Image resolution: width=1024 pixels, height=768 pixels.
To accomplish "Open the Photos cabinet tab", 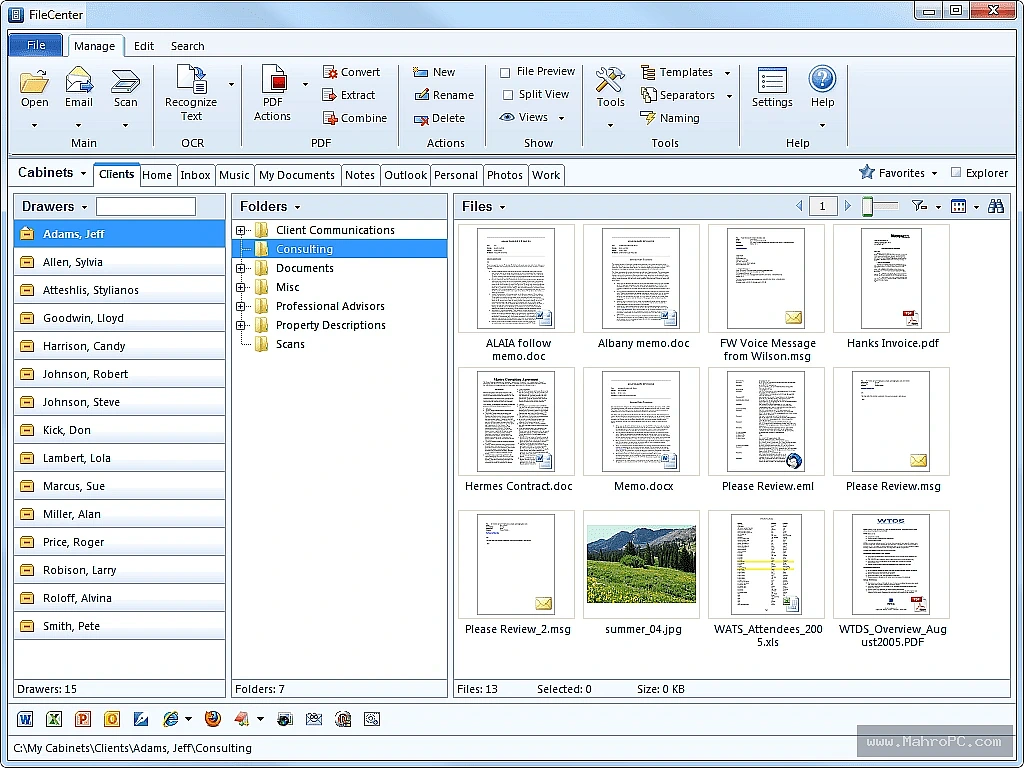I will (x=504, y=175).
